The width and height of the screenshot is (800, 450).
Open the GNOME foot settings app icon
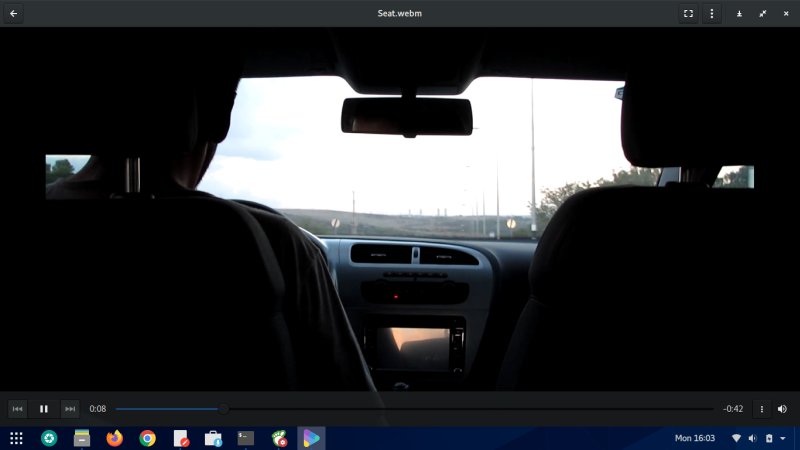[279, 438]
